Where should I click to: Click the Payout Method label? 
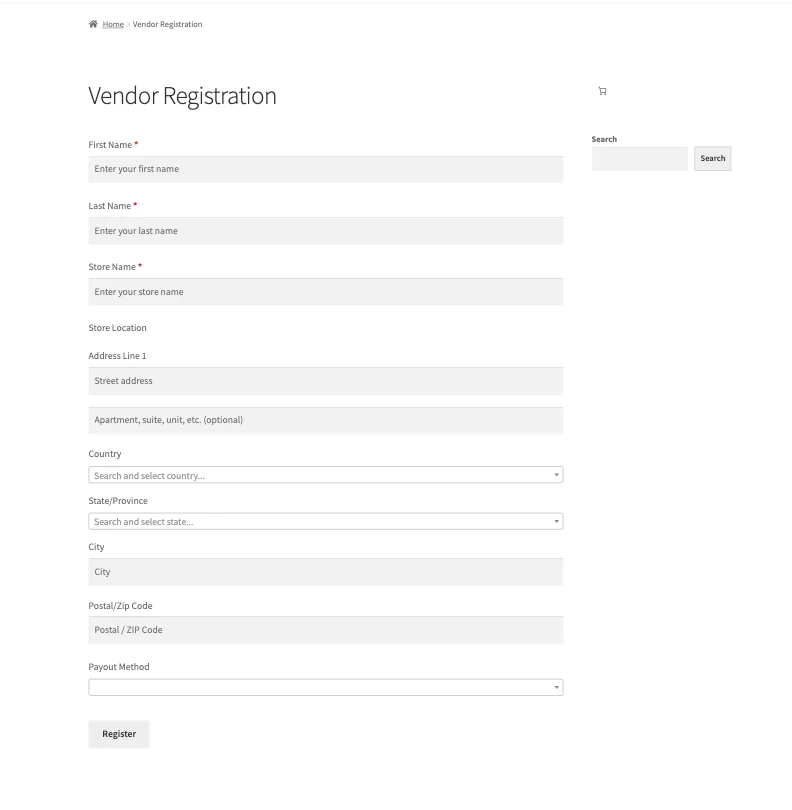point(119,667)
